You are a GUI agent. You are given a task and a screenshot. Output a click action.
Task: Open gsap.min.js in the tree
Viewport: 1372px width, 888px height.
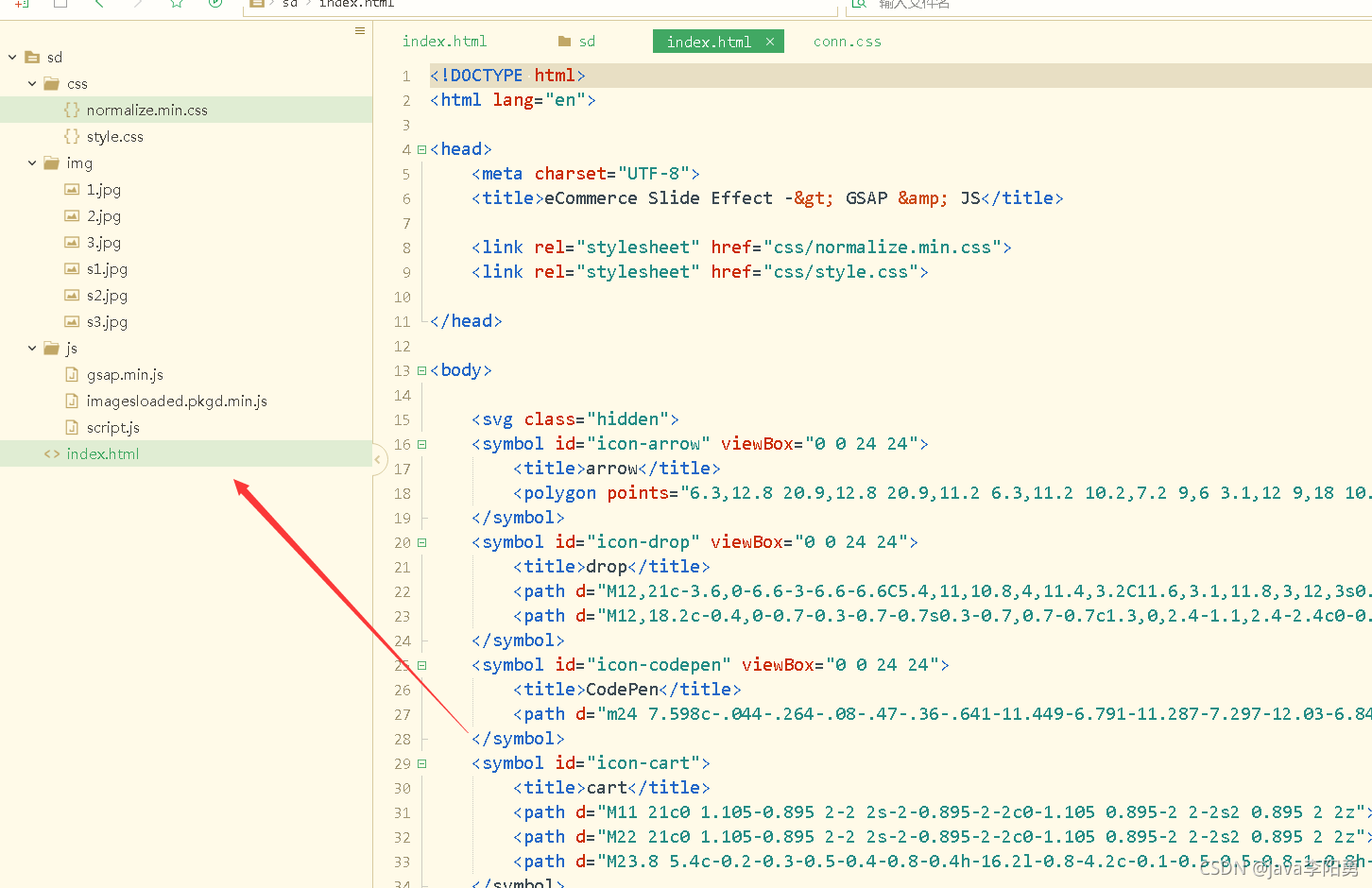click(125, 375)
